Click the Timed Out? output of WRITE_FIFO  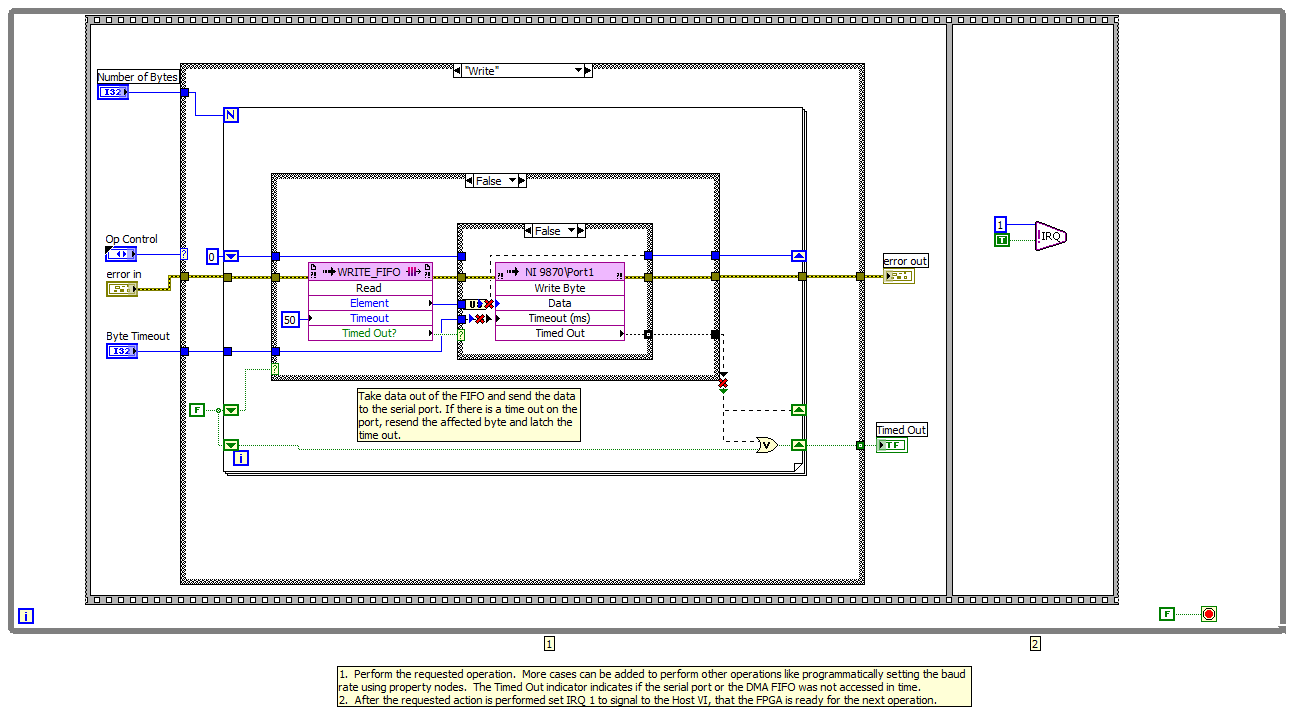pos(370,333)
